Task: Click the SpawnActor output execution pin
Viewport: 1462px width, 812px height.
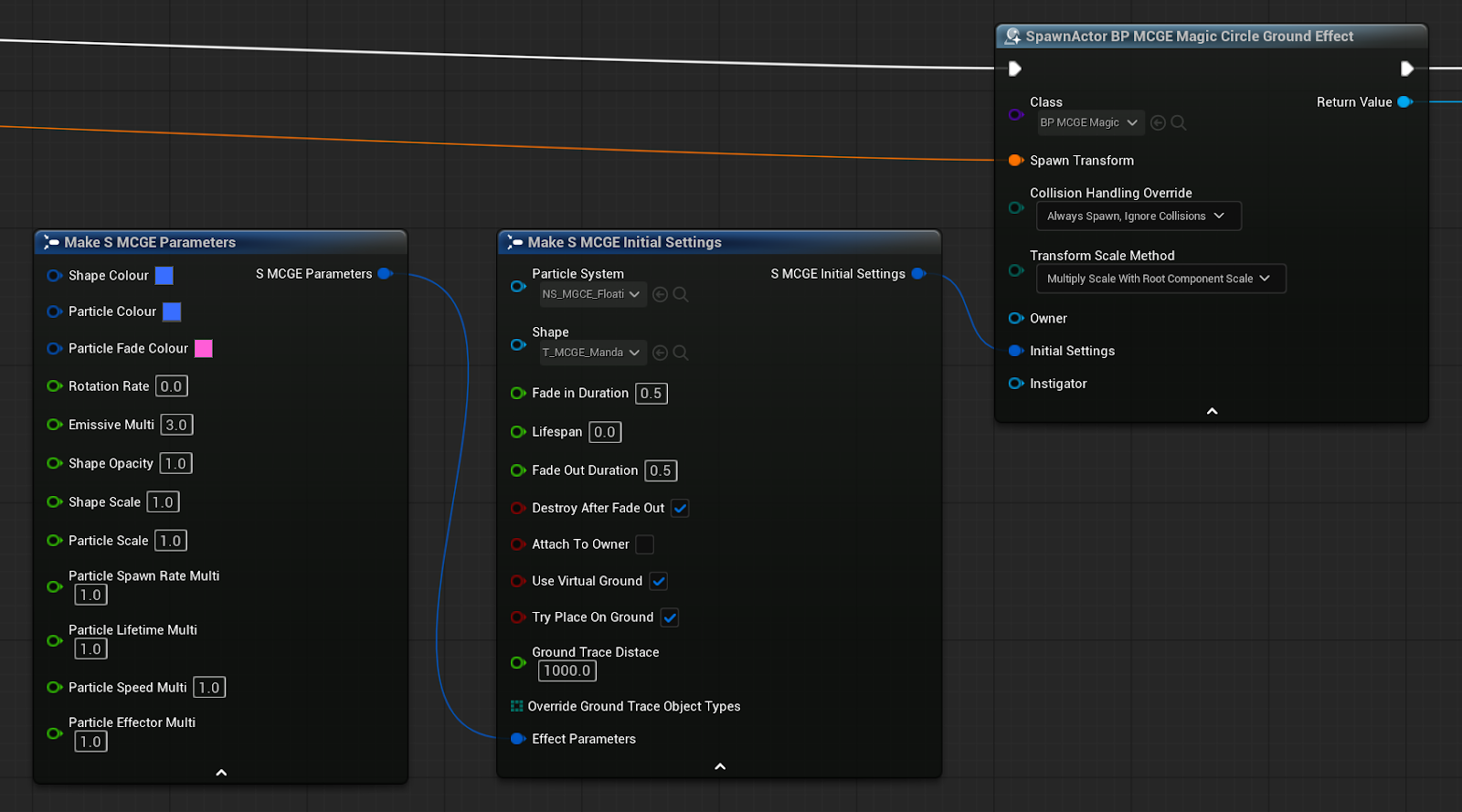Action: (1407, 69)
